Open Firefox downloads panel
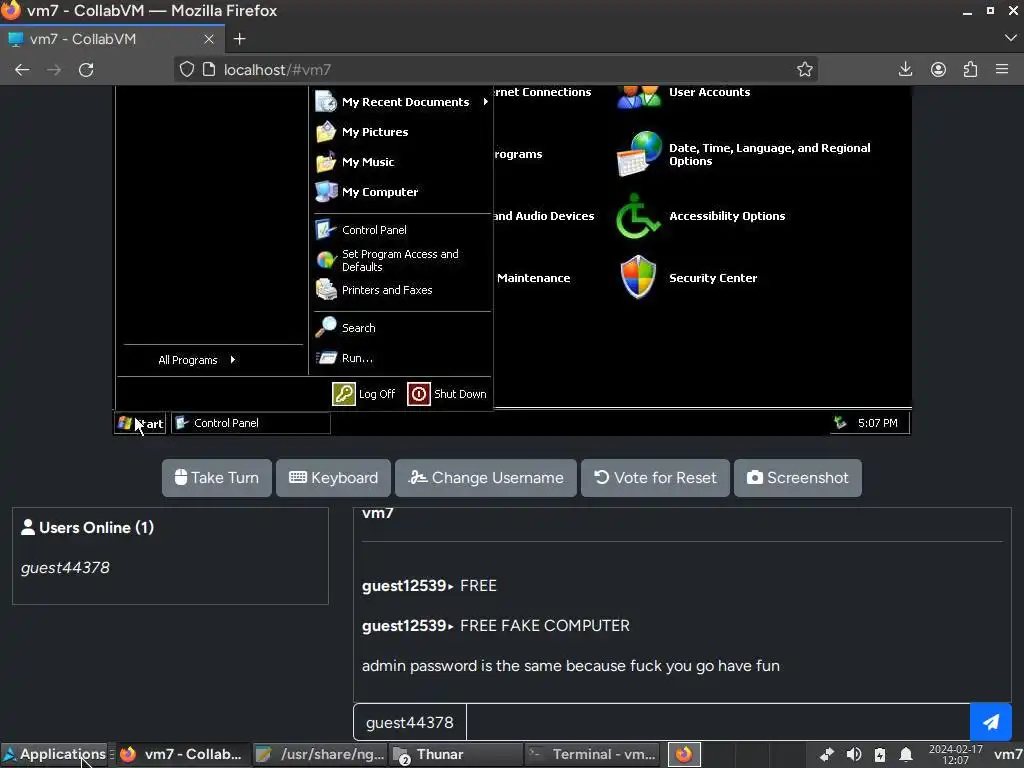1024x768 pixels. (905, 69)
